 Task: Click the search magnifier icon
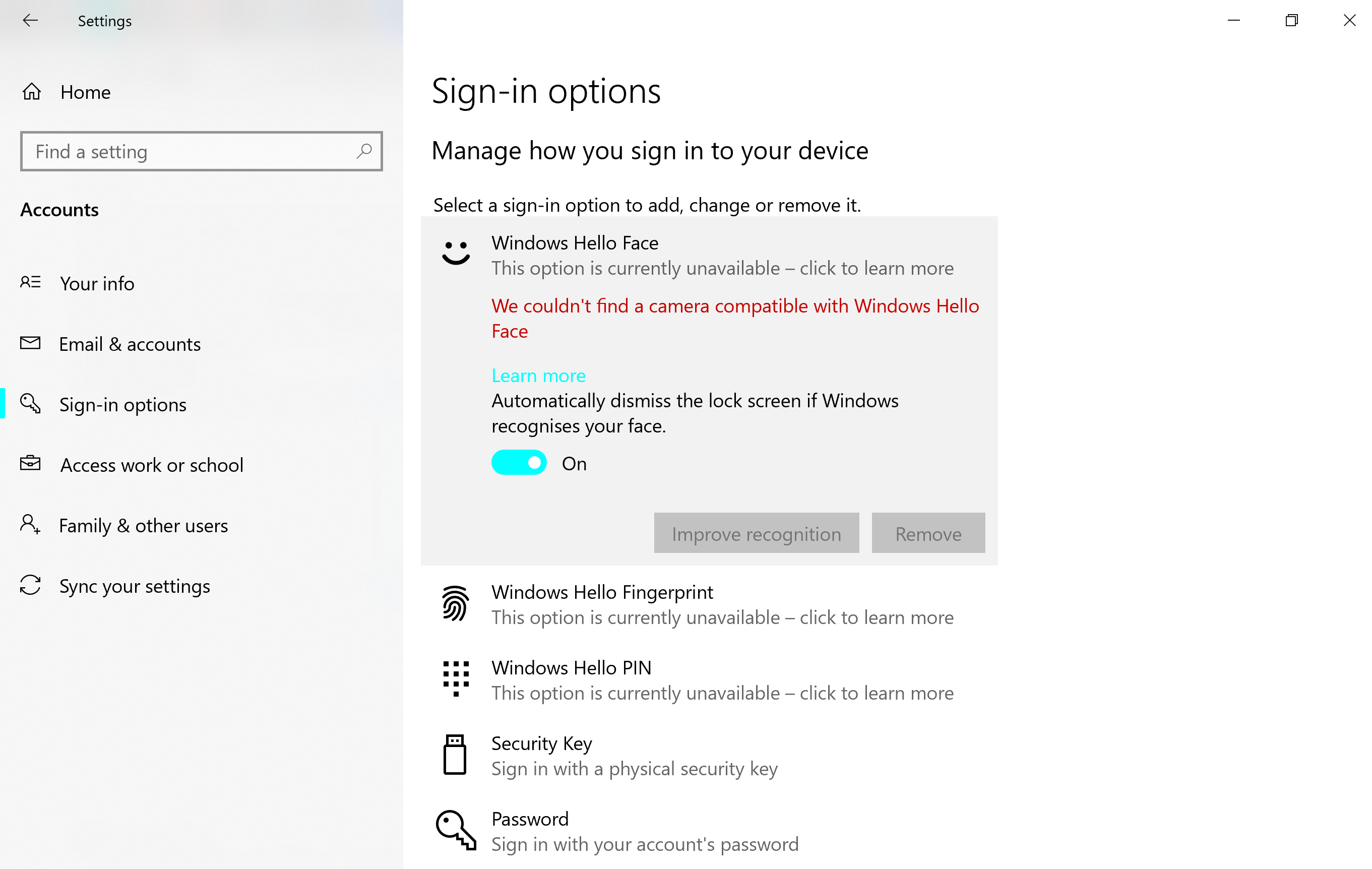coord(364,151)
